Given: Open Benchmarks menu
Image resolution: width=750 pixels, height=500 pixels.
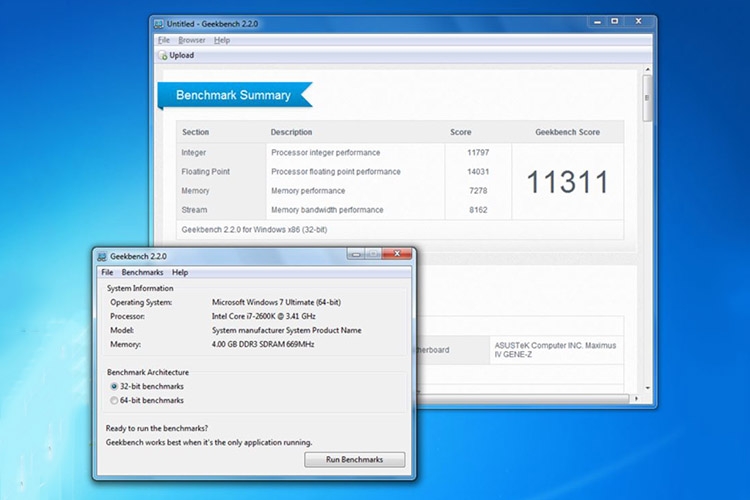Looking at the screenshot, I should (x=143, y=272).
